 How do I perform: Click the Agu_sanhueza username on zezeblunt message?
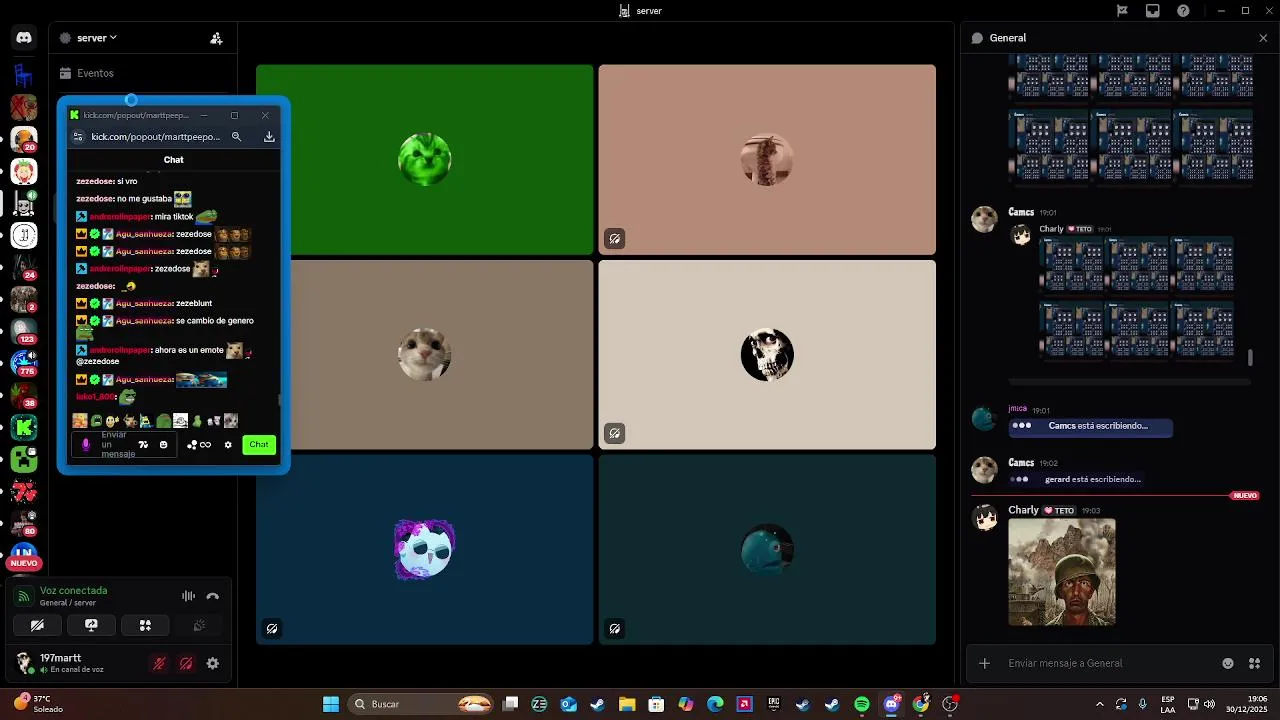[144, 303]
